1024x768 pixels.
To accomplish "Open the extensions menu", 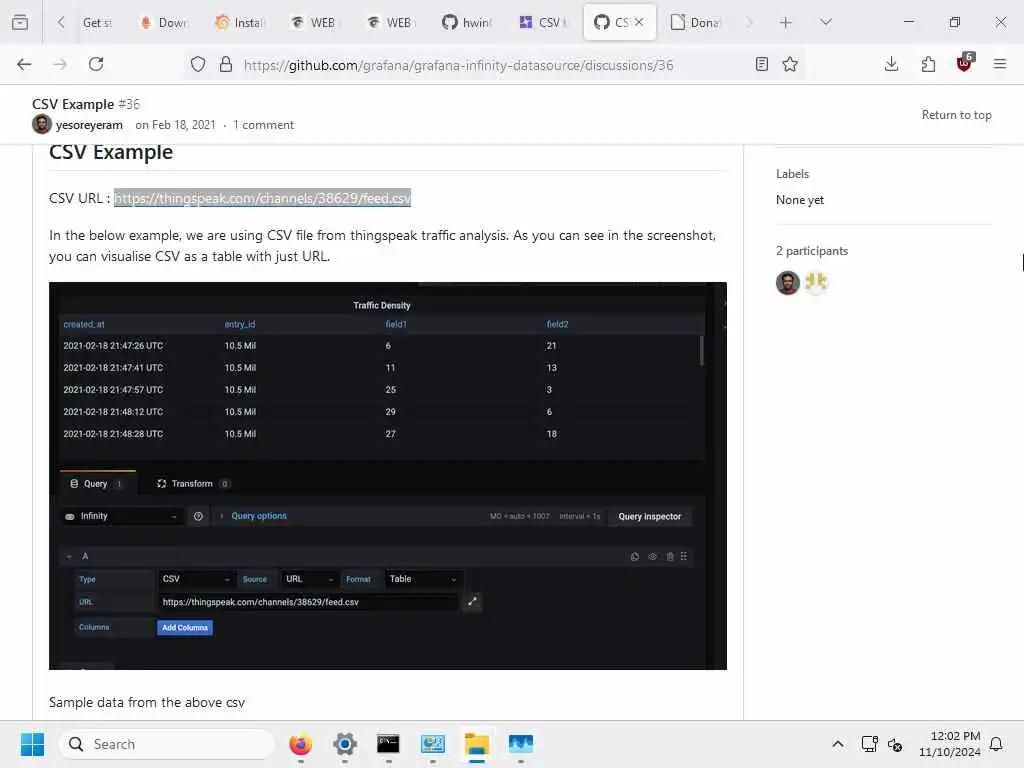I will pyautogui.click(x=928, y=64).
